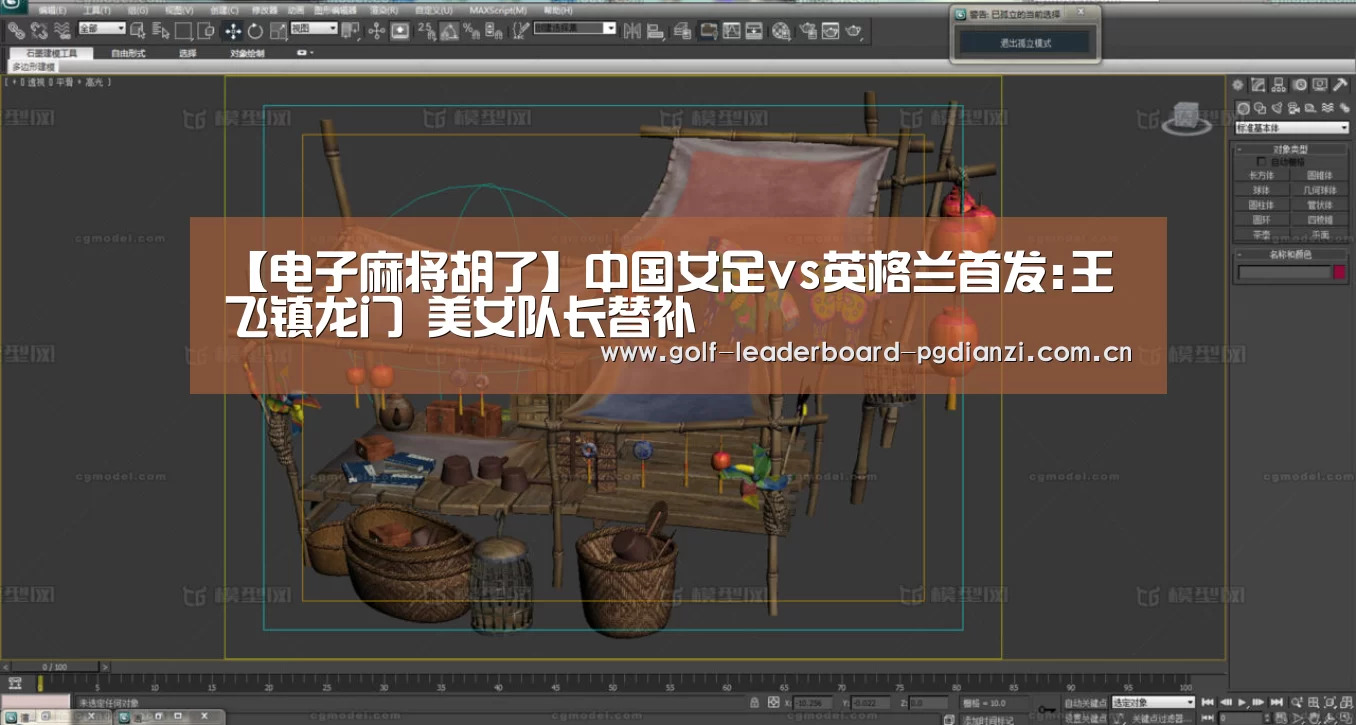Screen dimensions: 1356x725
Task: Switch to the 自由形式 ribbon tab
Action: 129,53
